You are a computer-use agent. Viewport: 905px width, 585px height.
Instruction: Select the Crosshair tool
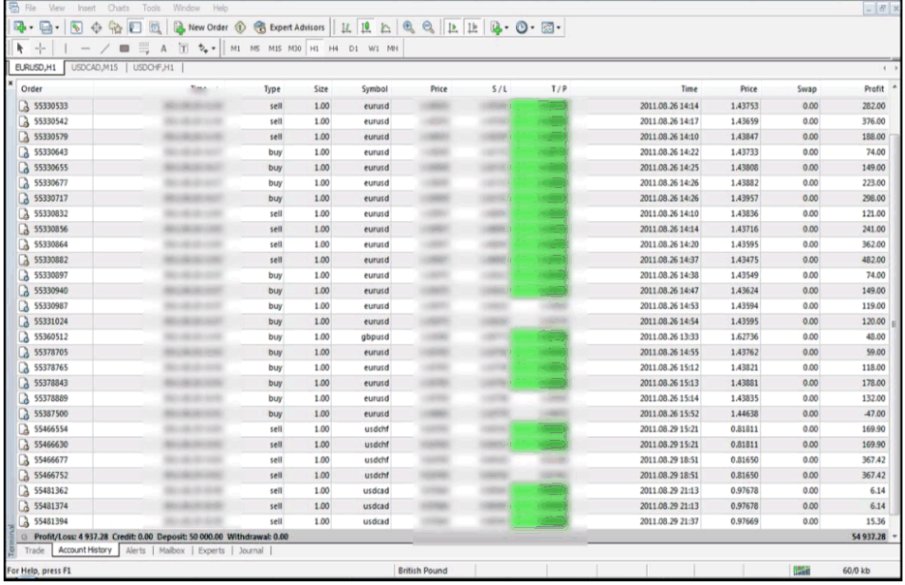coord(40,48)
